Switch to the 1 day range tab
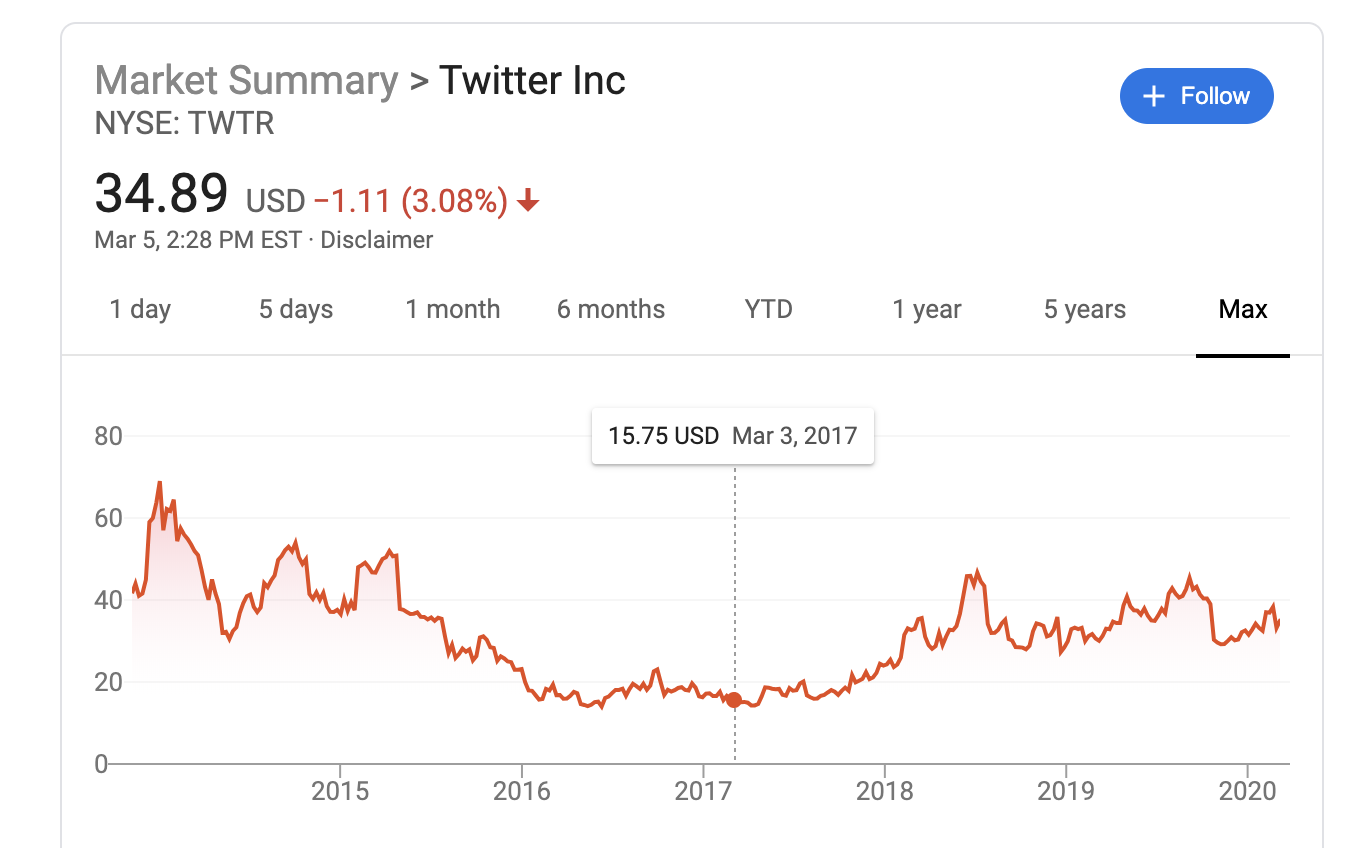 [140, 310]
